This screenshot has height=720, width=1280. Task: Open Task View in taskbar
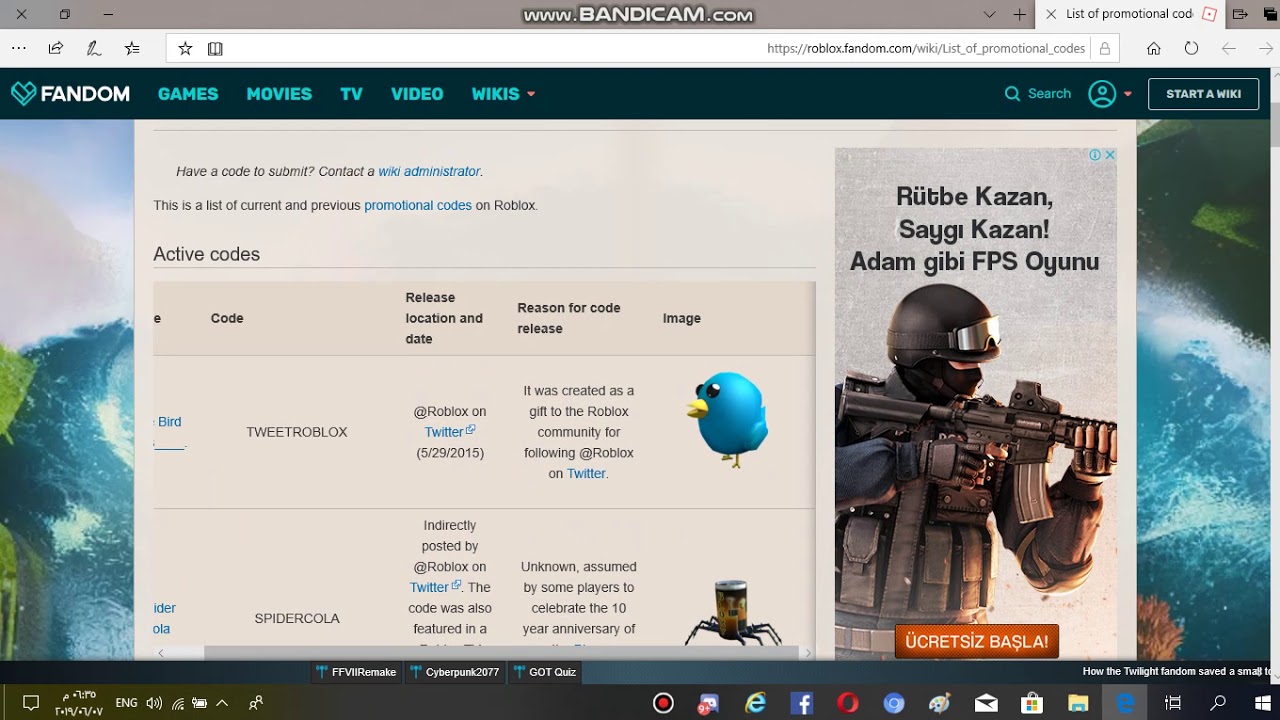point(1173,703)
